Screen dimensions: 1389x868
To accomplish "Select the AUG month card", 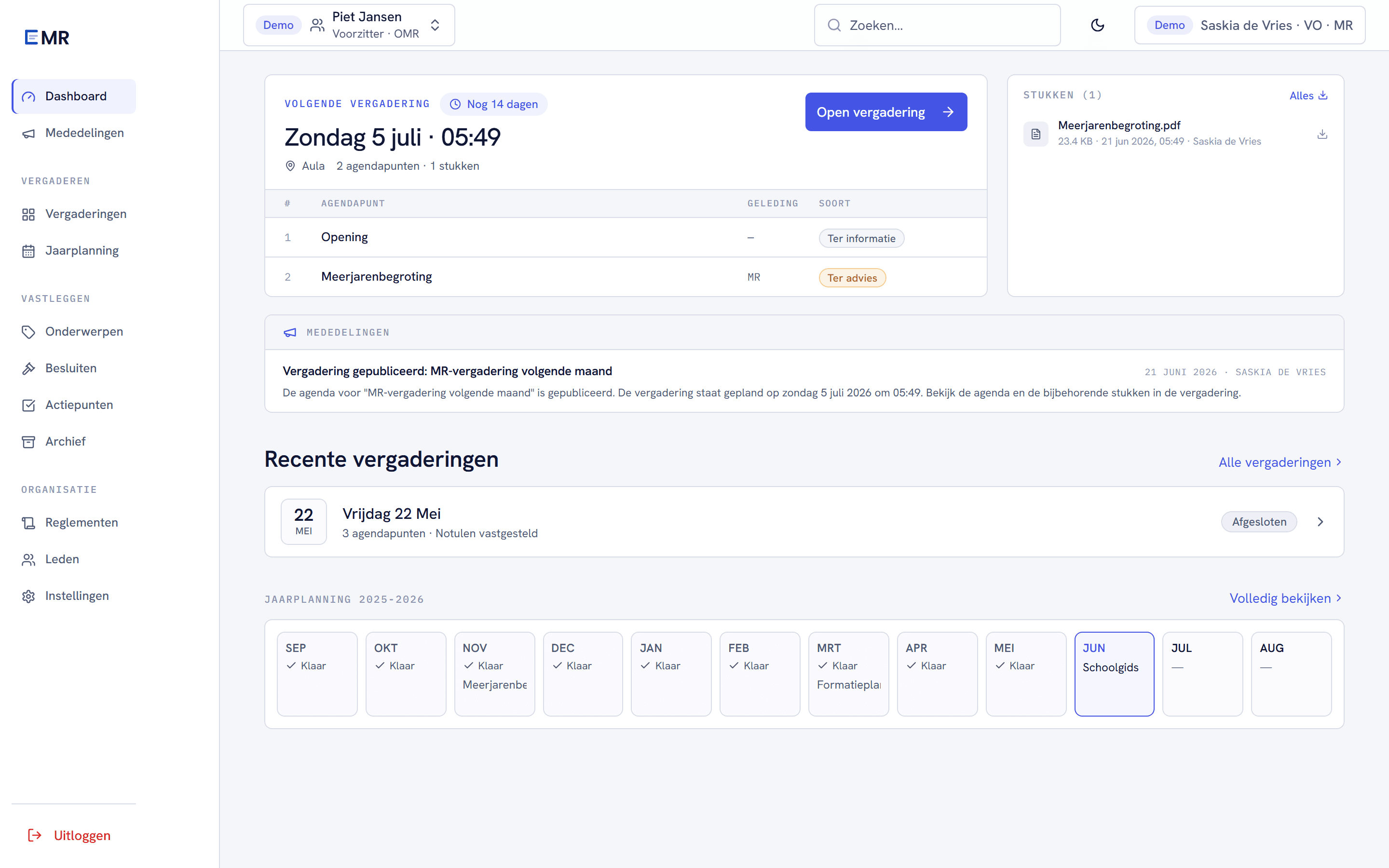I will point(1292,674).
